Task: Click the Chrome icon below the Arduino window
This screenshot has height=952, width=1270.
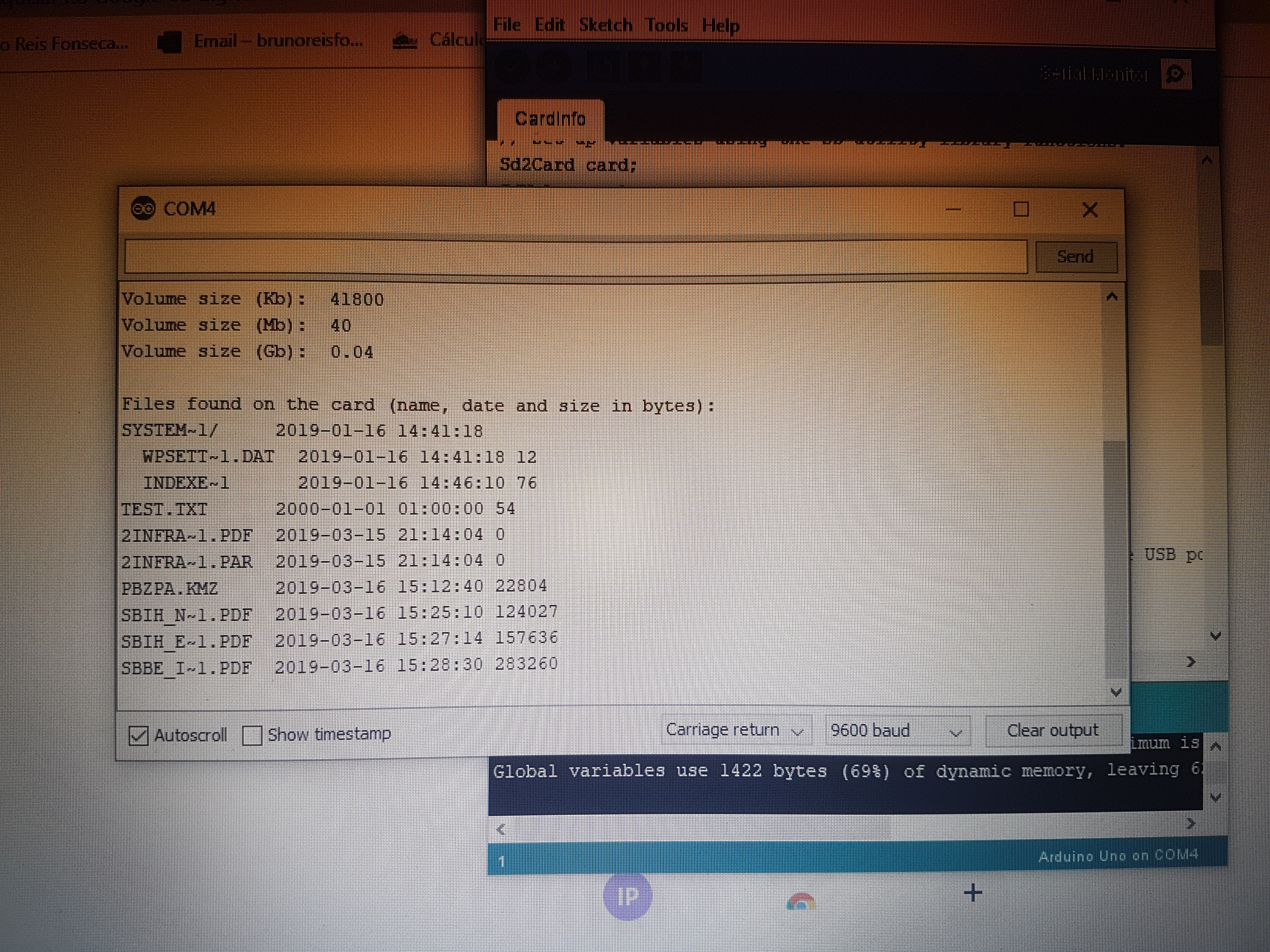Action: (800, 902)
